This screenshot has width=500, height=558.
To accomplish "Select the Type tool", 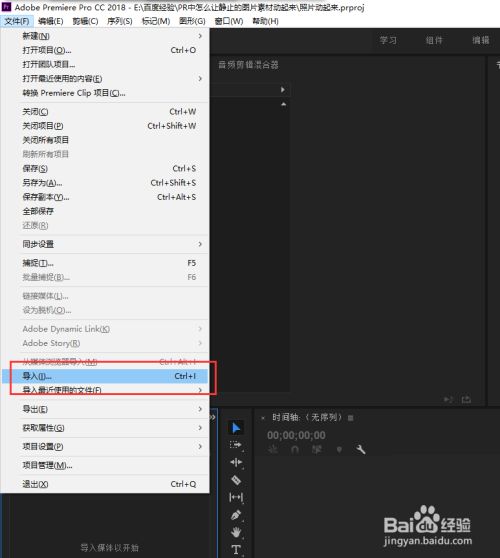I will (236, 549).
